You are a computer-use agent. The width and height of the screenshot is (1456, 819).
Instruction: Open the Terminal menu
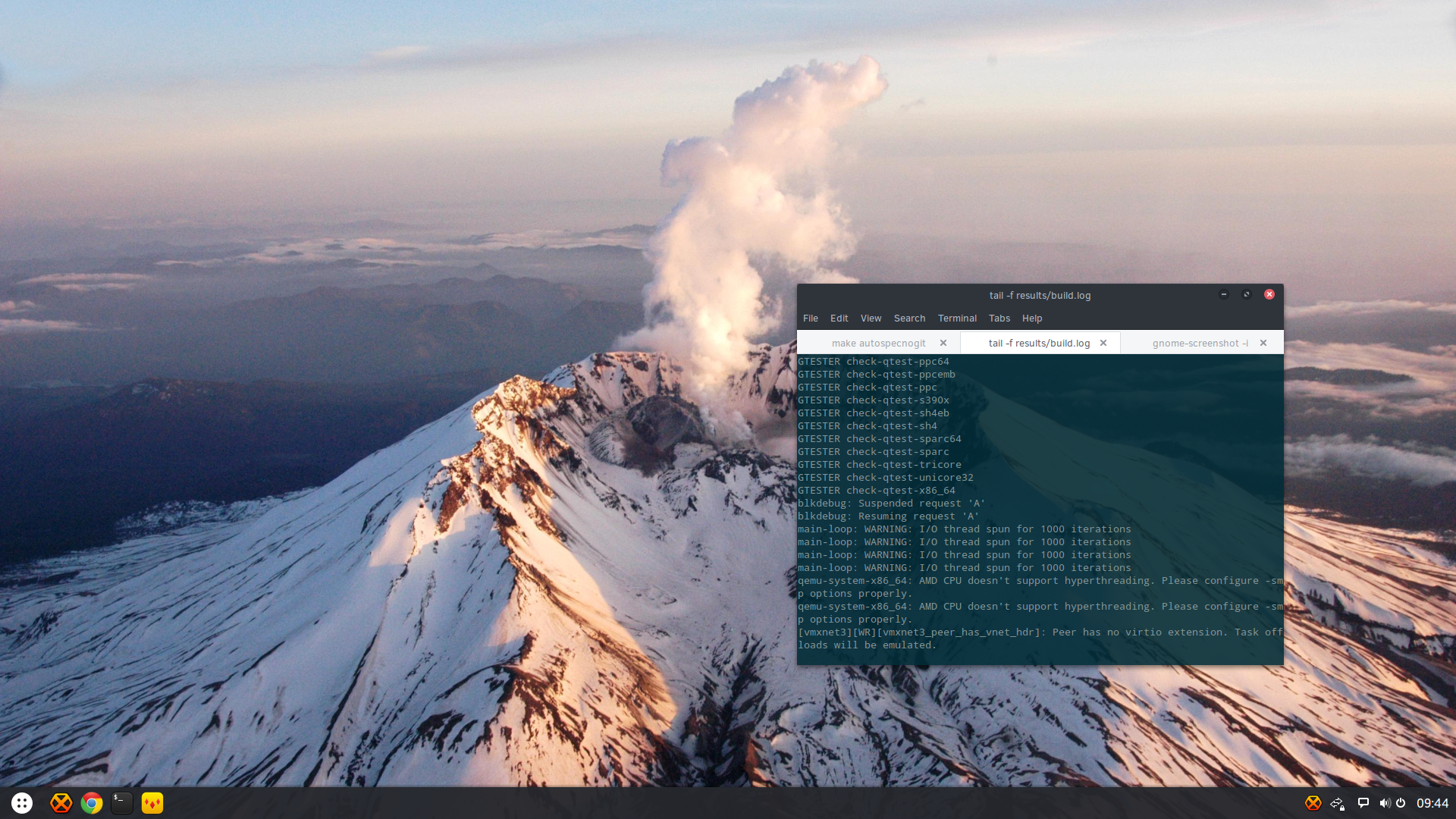(x=957, y=318)
